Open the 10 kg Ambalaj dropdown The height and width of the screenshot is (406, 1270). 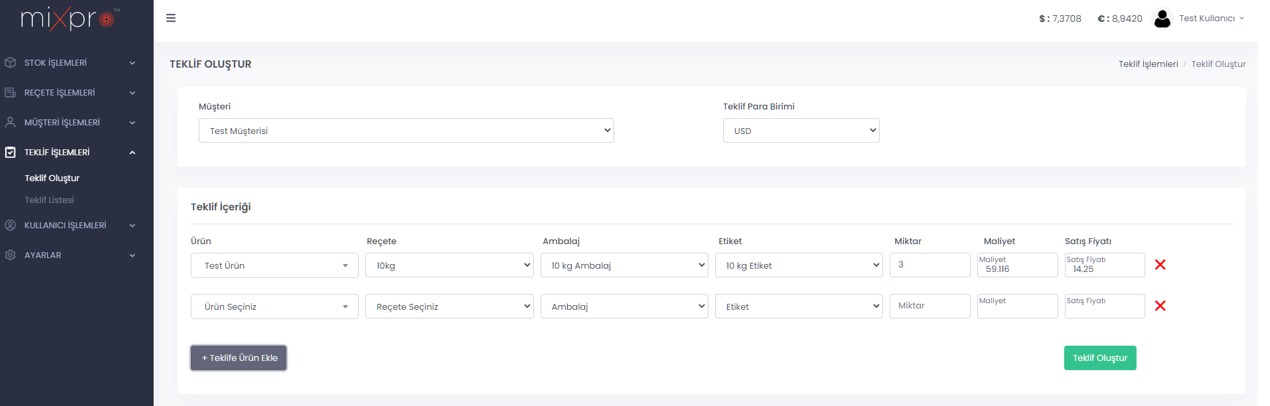coord(624,265)
